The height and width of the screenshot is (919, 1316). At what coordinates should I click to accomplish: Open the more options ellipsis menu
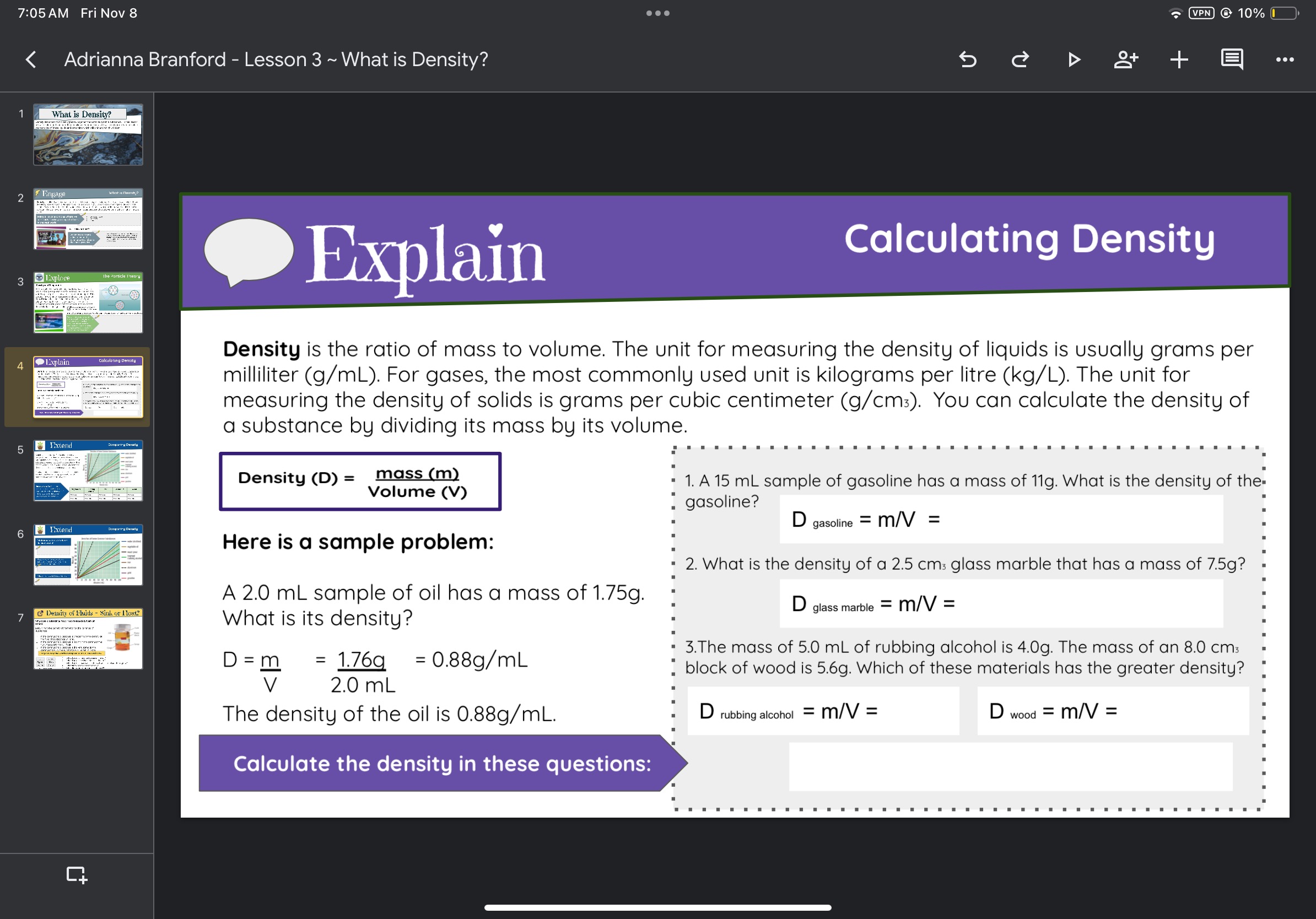pyautogui.click(x=1285, y=60)
